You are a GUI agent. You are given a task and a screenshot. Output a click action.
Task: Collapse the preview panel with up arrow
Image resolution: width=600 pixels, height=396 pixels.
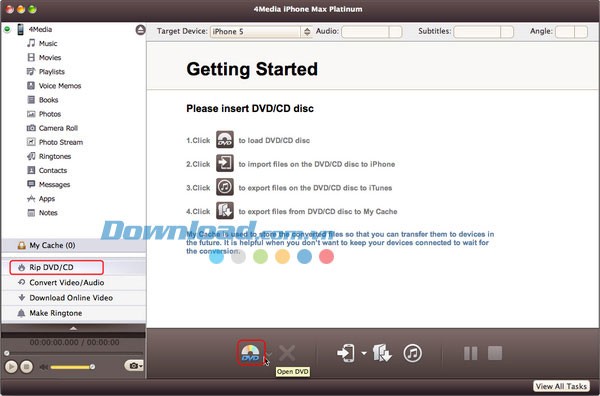pos(73,328)
